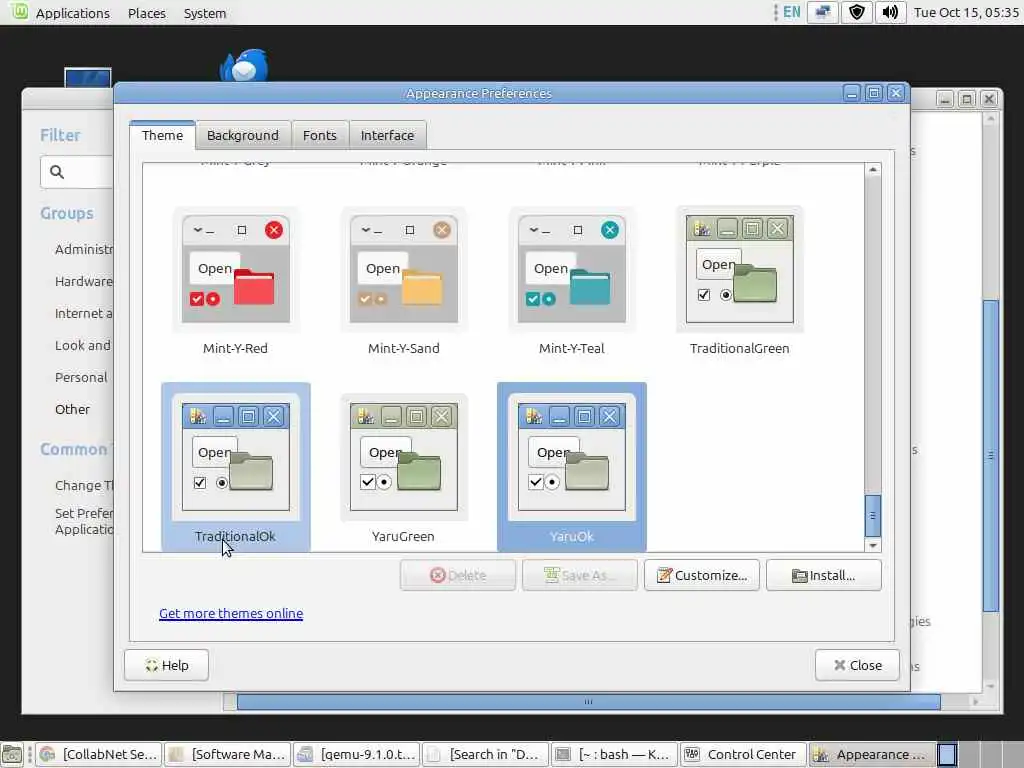Click the Mint-Y-Teal preview folder icon

590,287
